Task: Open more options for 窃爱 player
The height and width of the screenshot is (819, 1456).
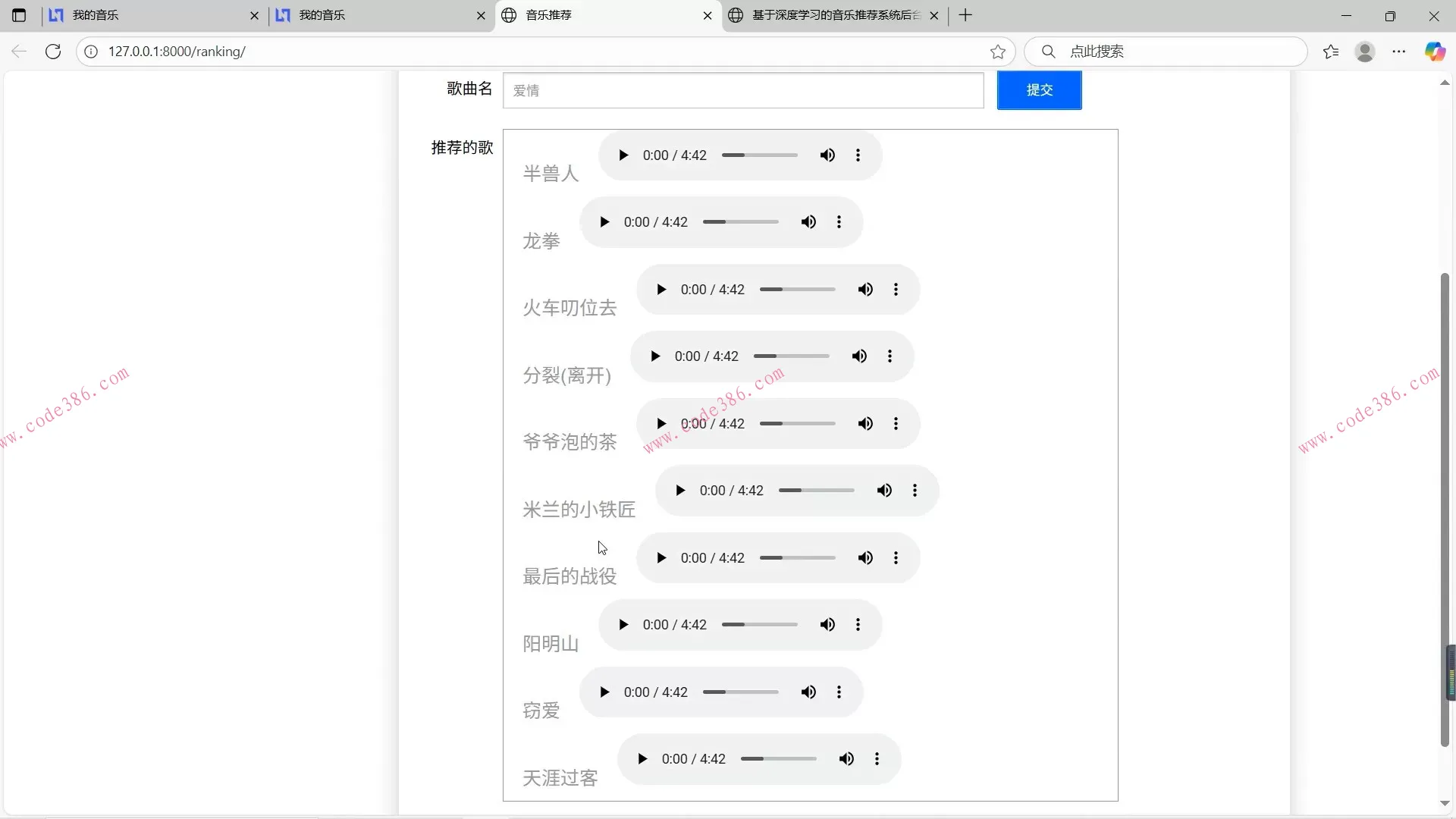Action: point(839,692)
